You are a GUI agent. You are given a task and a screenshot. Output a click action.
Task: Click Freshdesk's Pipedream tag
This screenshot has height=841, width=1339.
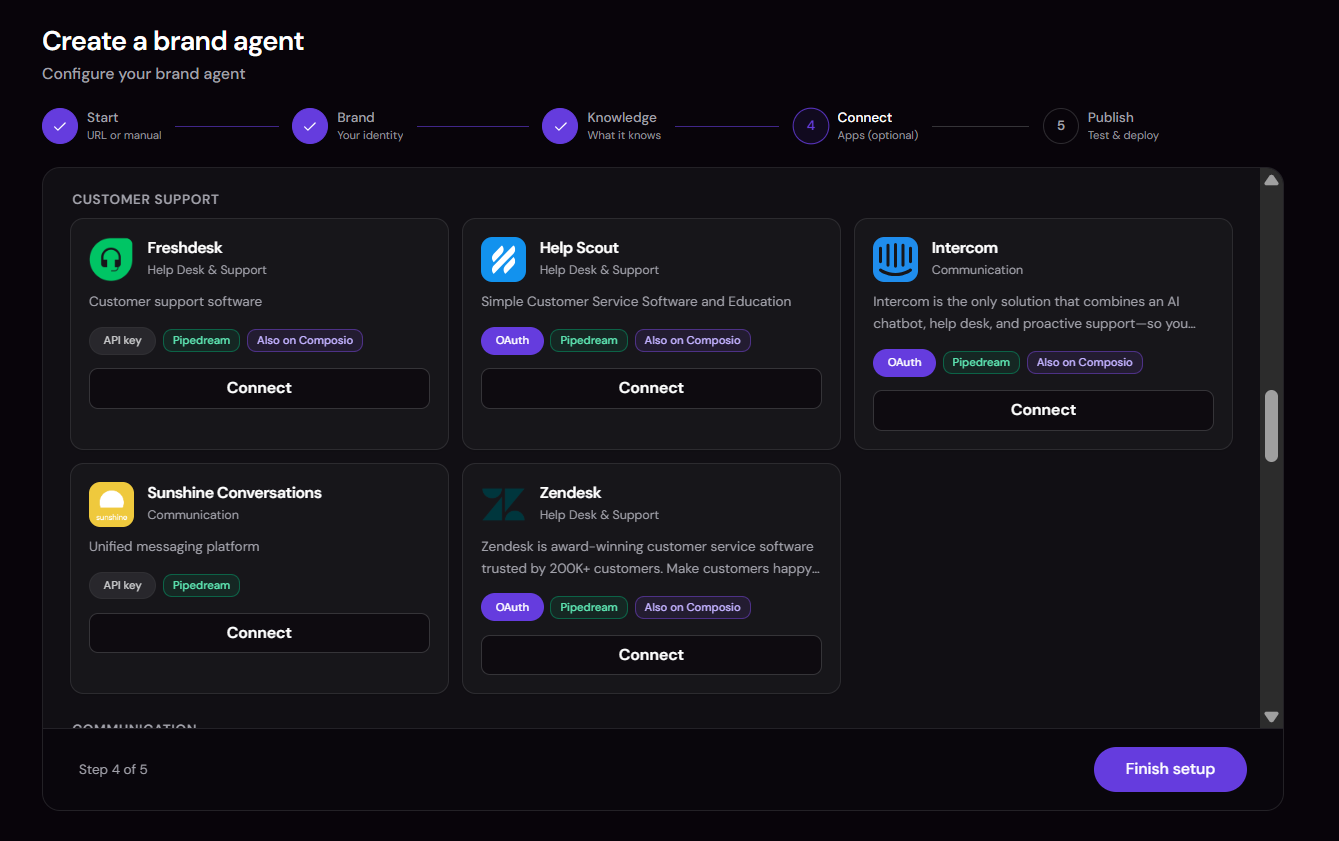point(201,340)
